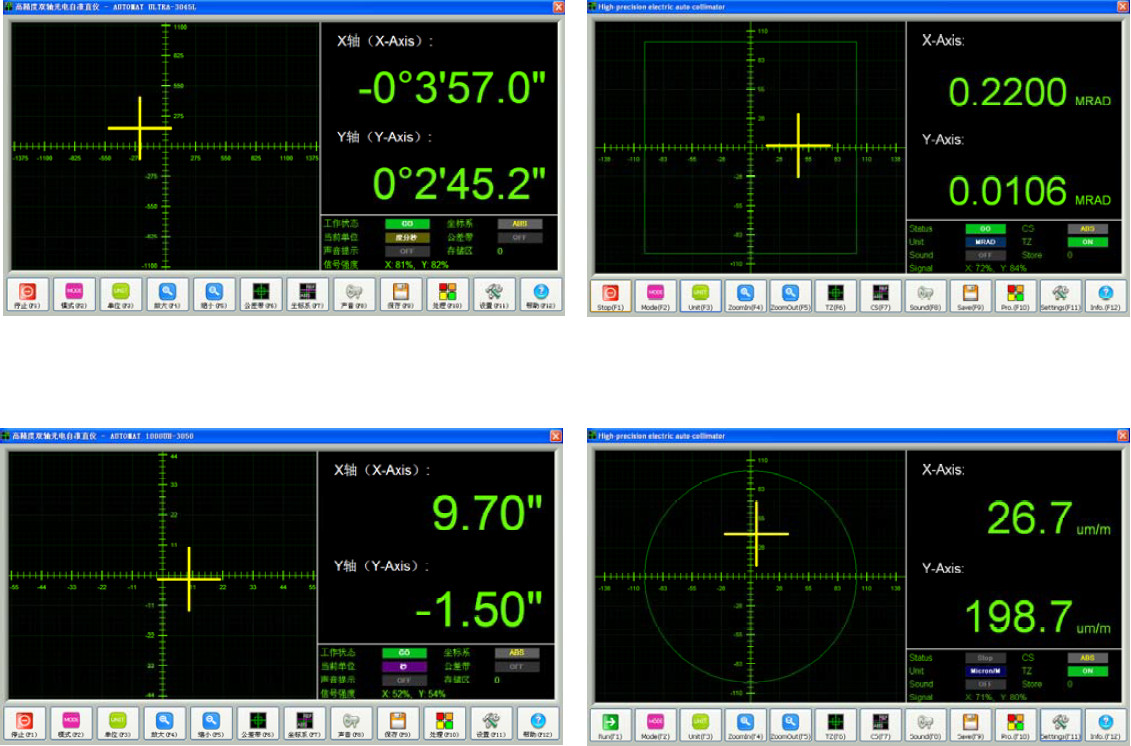The width and height of the screenshot is (1131, 746).
Task: Open TZ(F6) tolerance zone in MRAD window
Action: pos(834,295)
